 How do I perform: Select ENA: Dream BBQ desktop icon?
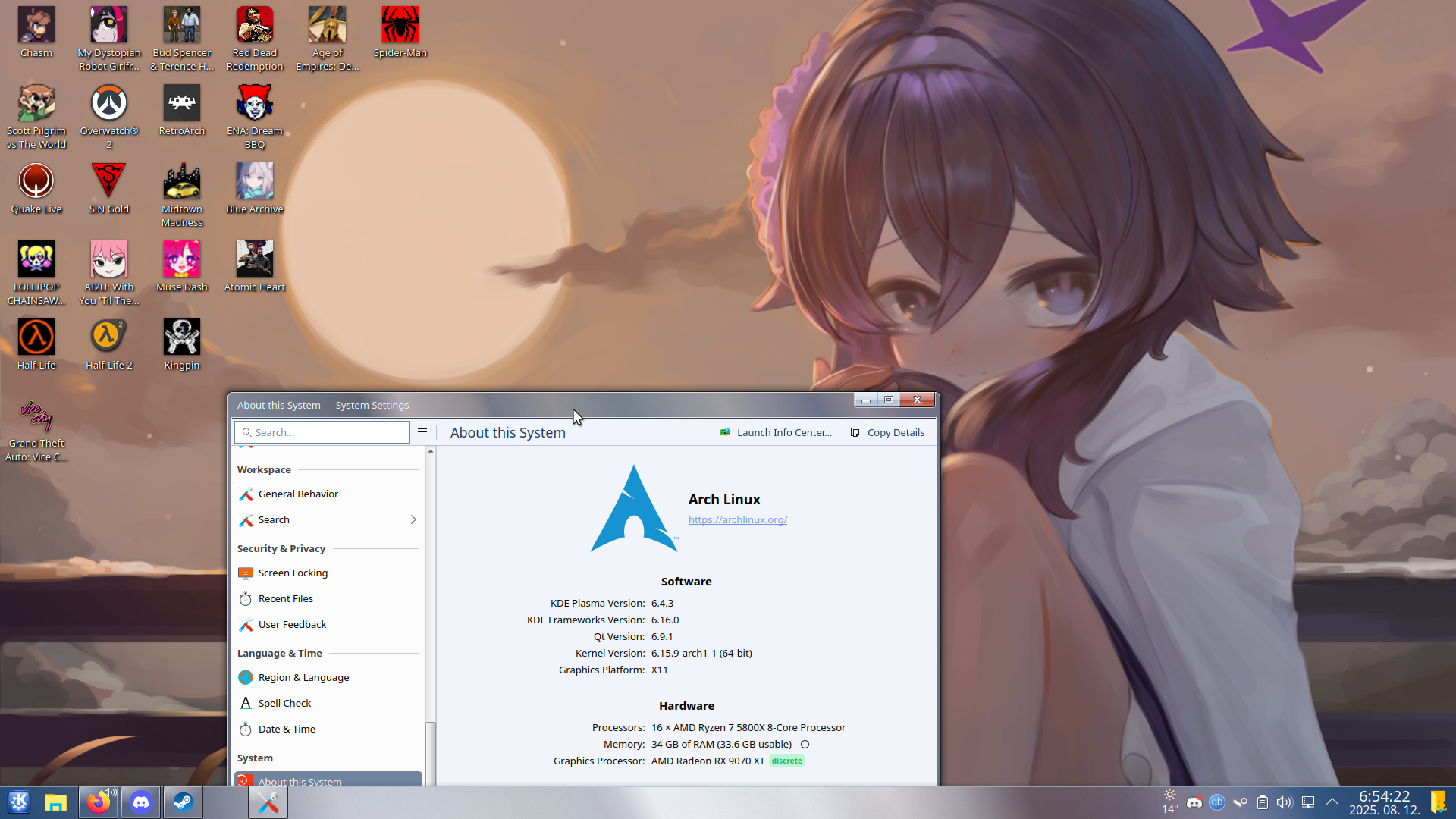pos(255,117)
